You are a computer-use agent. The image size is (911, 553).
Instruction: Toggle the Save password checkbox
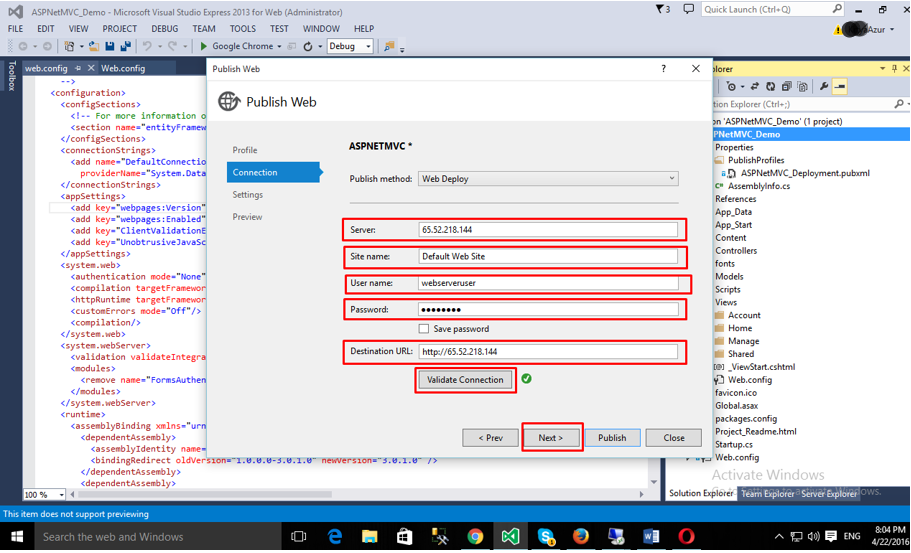coord(424,329)
